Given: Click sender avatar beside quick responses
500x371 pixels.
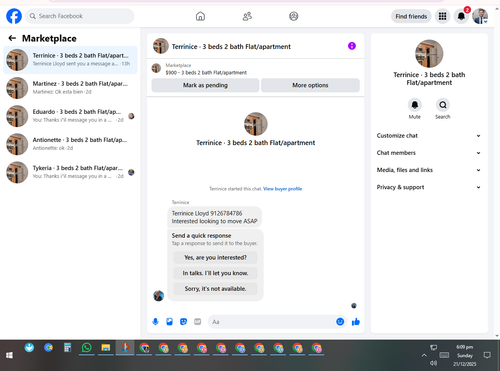Looking at the screenshot, I should (x=159, y=296).
